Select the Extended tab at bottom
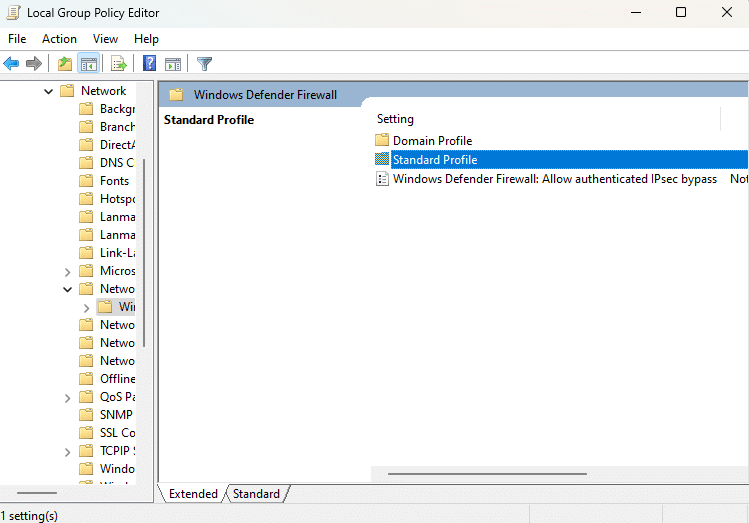Screen dimensions: 749x523 tap(193, 493)
